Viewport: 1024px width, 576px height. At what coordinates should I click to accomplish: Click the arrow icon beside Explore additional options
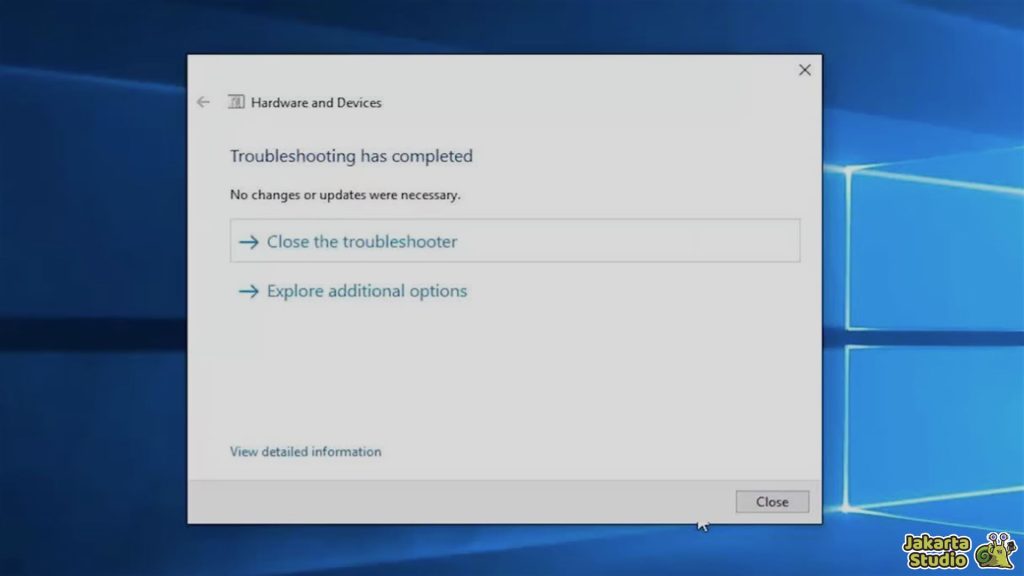pyautogui.click(x=248, y=292)
